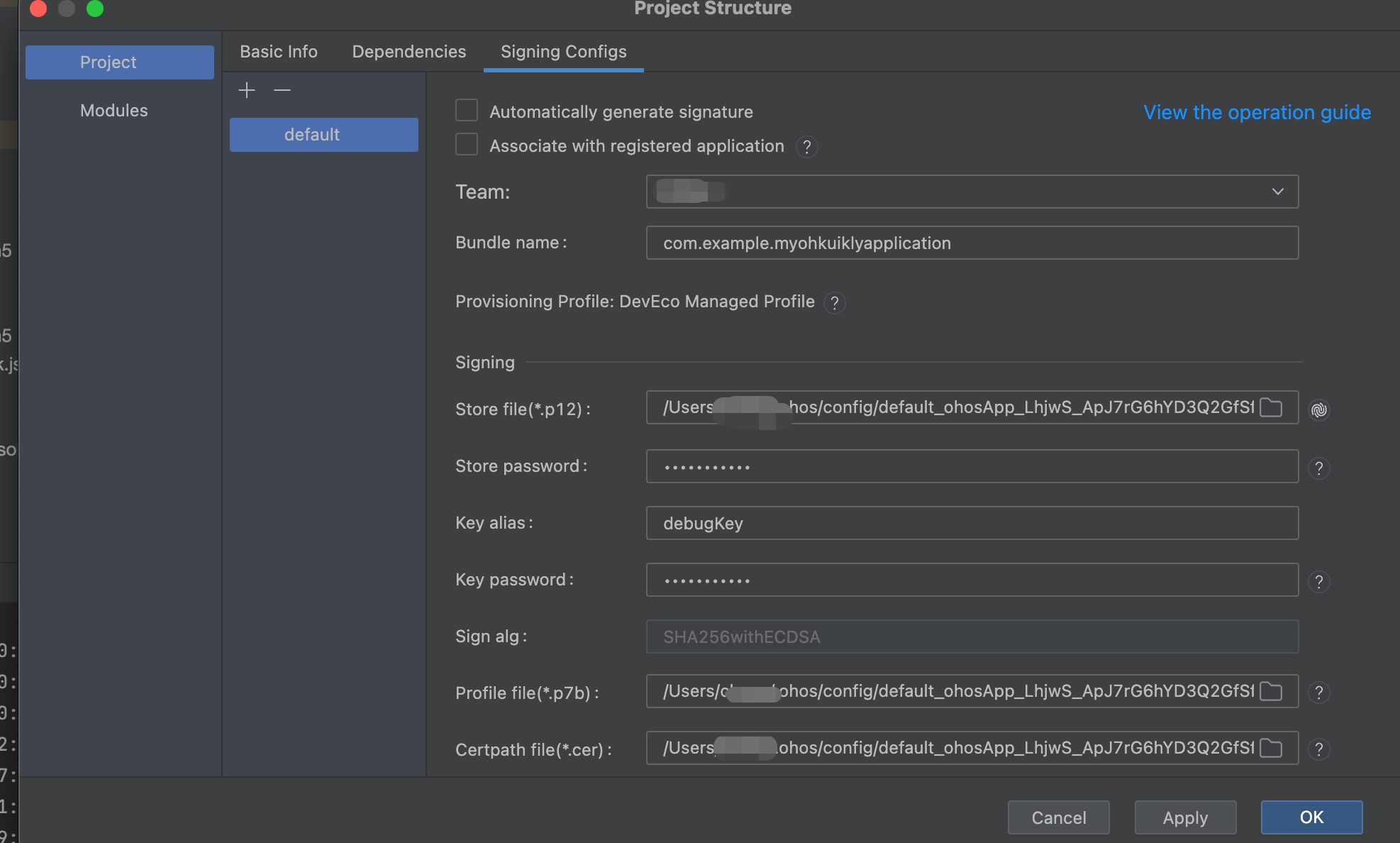Select the default signing config entry
This screenshot has height=843, width=1400.
324,135
